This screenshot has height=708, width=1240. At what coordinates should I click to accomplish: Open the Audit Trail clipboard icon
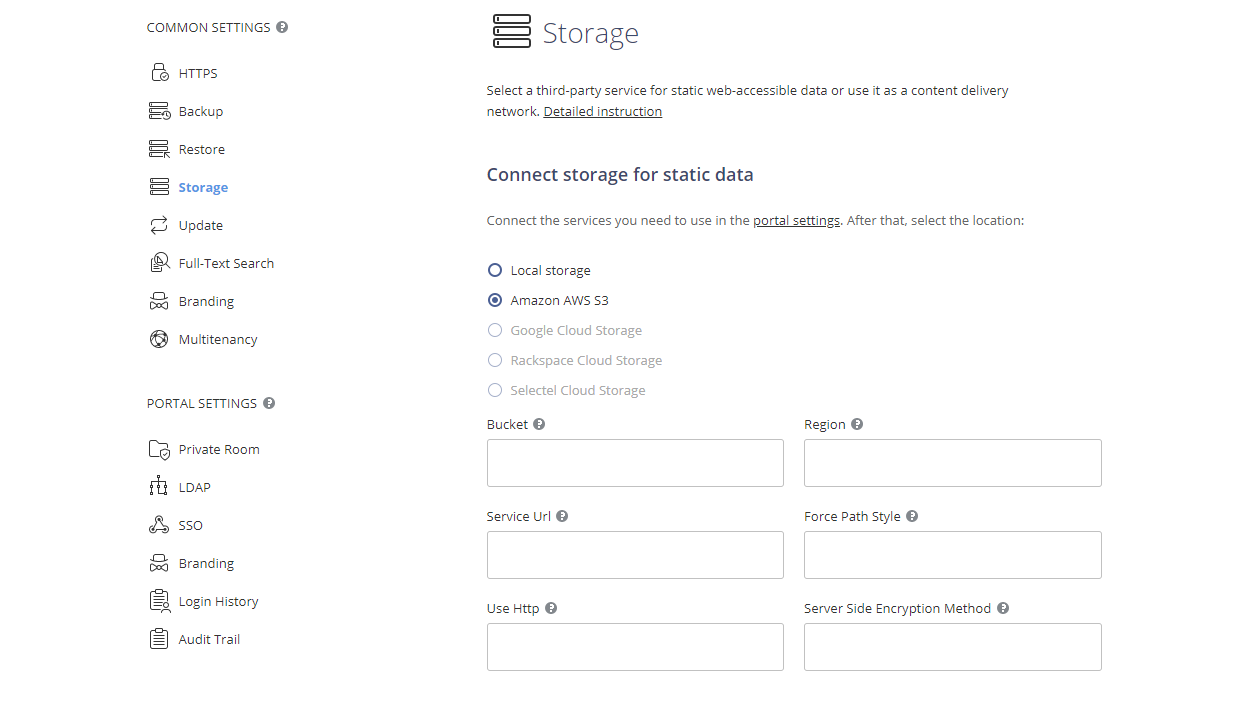click(x=159, y=638)
